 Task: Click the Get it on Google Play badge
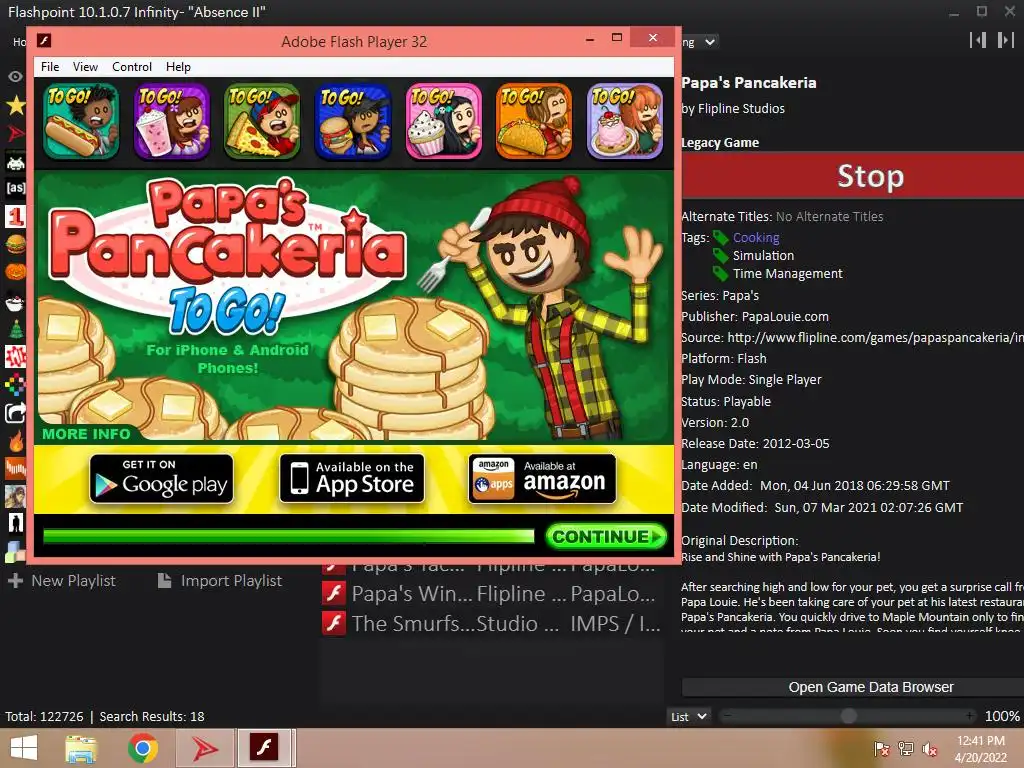click(x=161, y=479)
